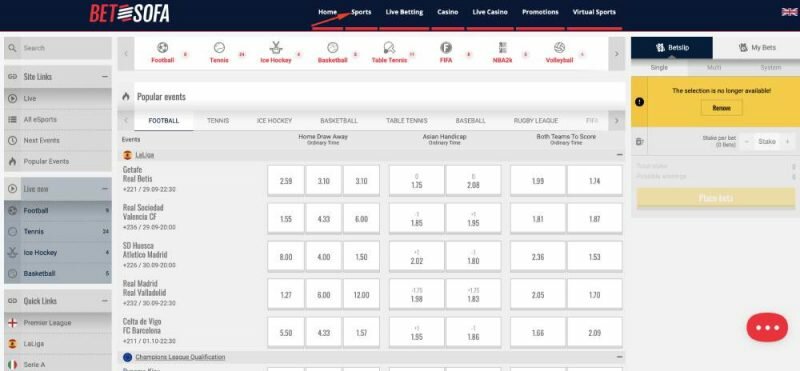
Task: Switch to BASEBALL popular events tab
Action: point(470,121)
